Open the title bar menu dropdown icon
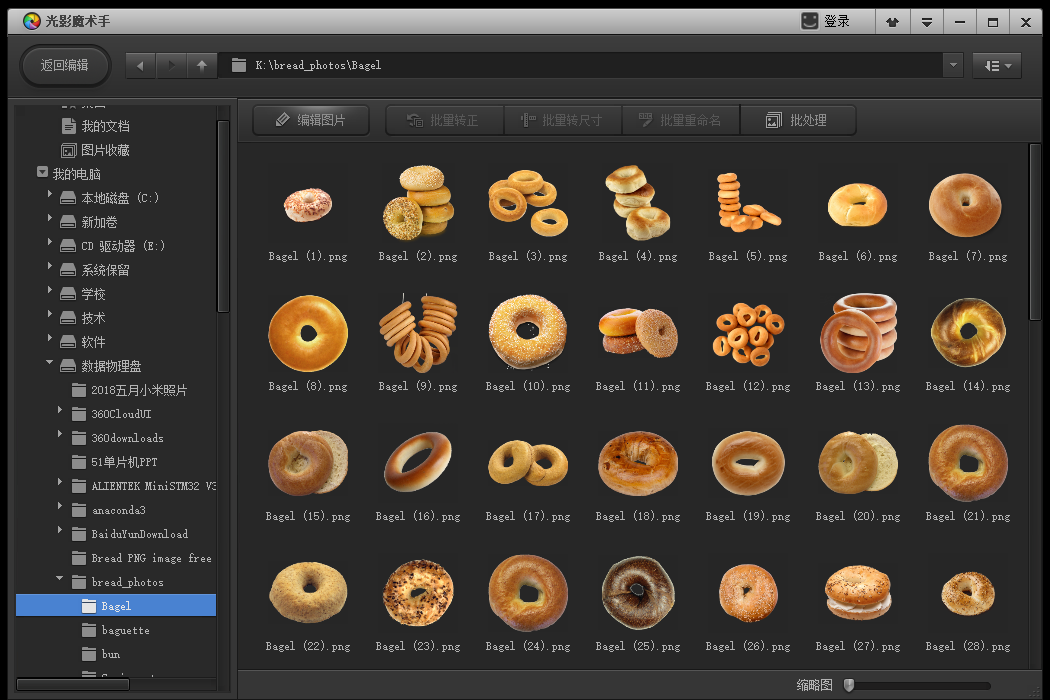The height and width of the screenshot is (700, 1050). (927, 21)
